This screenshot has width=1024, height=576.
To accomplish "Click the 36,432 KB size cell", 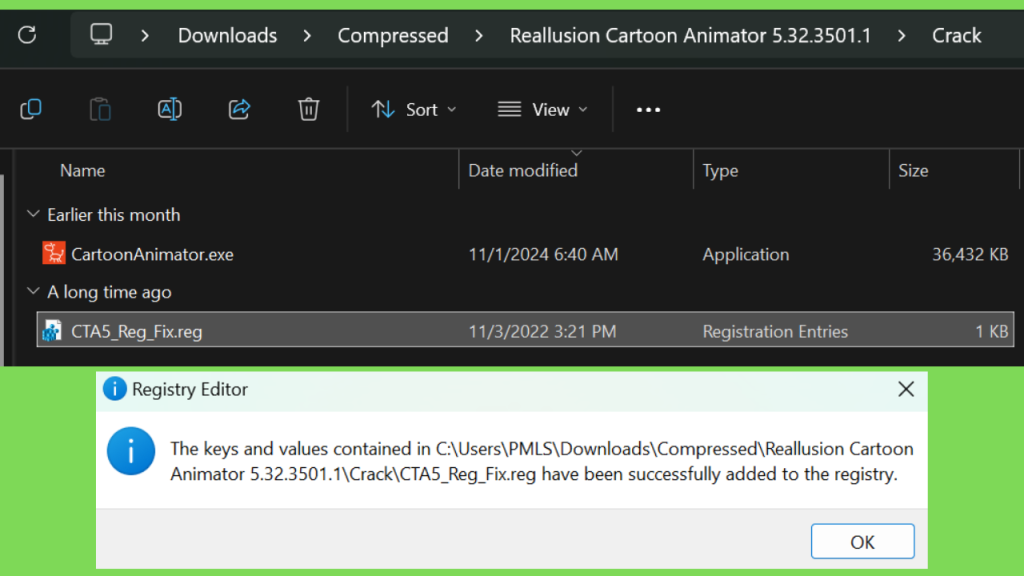I will [x=970, y=254].
